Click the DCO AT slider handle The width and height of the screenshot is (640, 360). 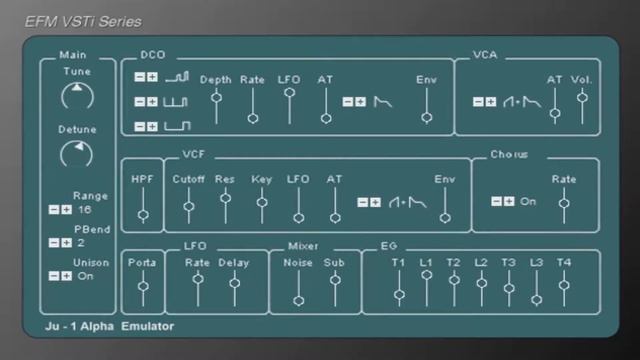326,118
